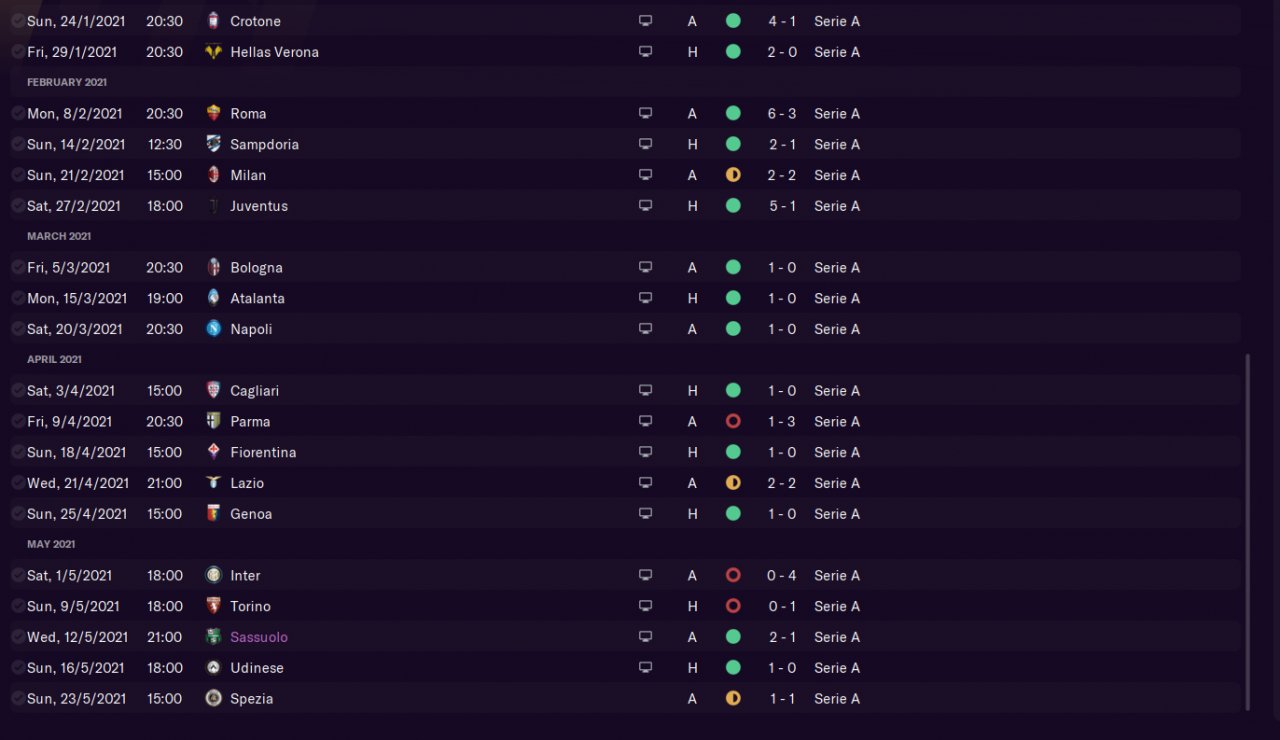Select the Fiorentina fixture row date
Screen dimensions: 1280x740
pyautogui.click(x=76, y=452)
